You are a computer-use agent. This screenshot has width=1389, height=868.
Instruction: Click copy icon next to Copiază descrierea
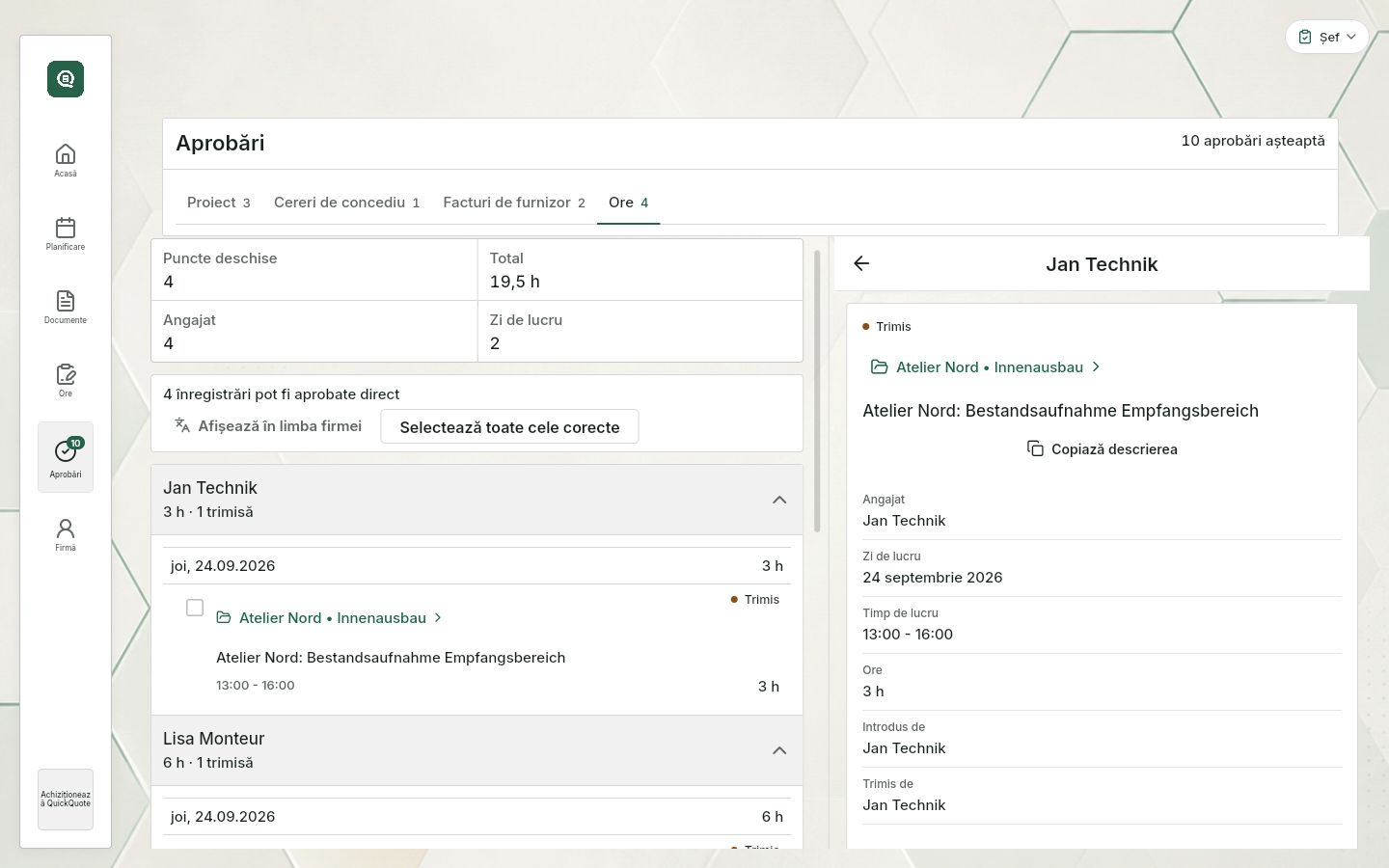point(1035,448)
